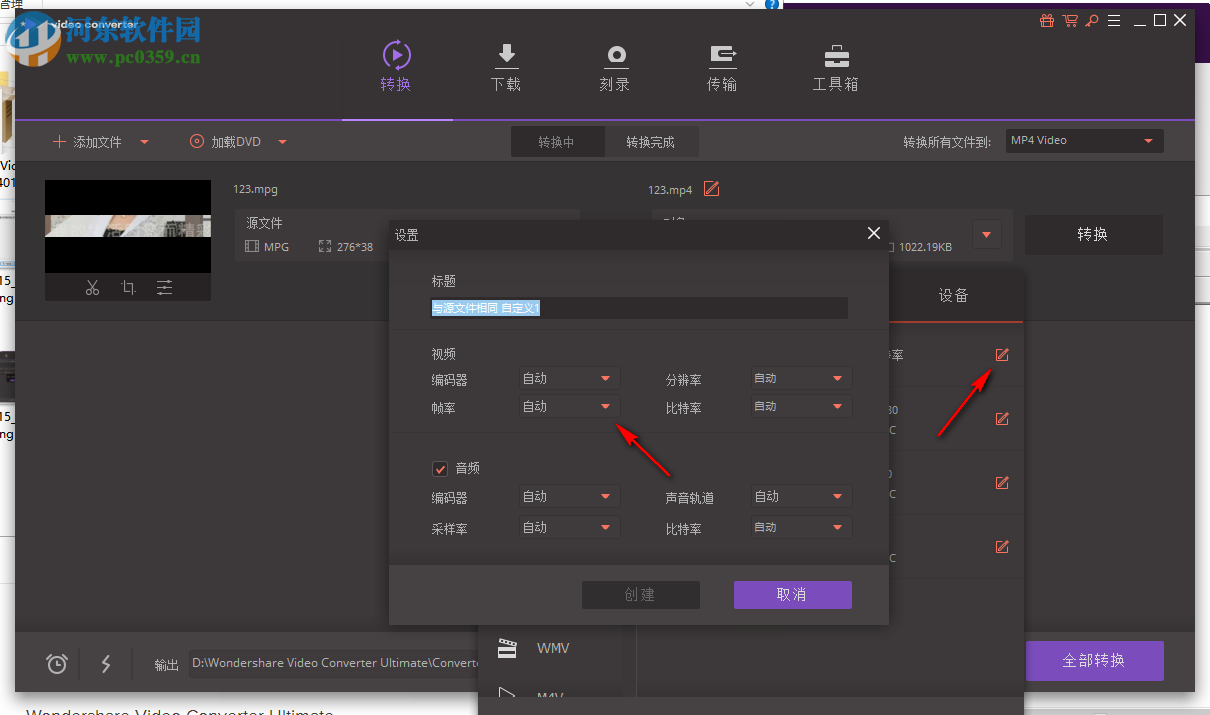Open the 转换 (Convert) section

(396, 67)
